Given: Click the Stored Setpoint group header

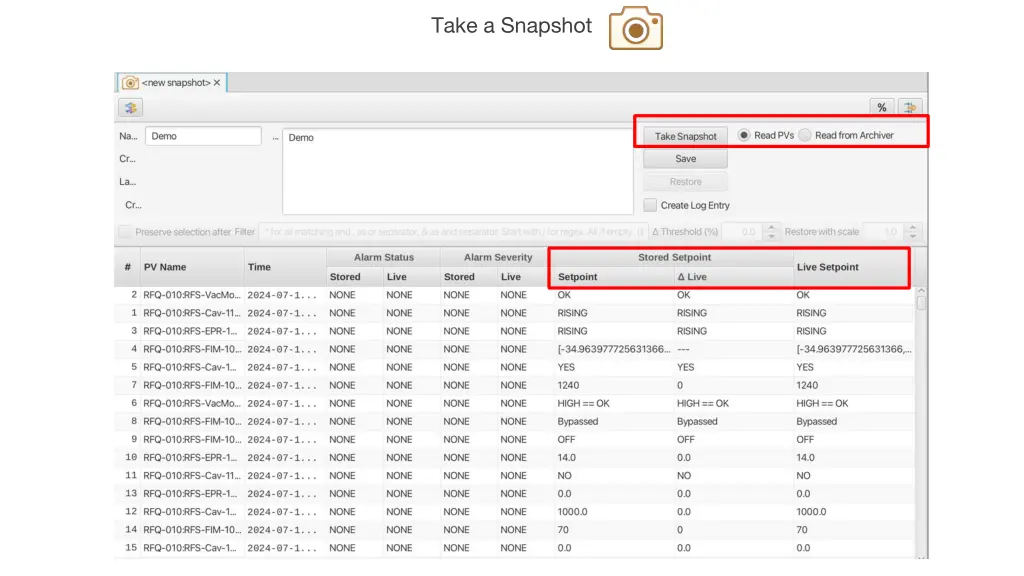Looking at the screenshot, I should click(x=674, y=257).
